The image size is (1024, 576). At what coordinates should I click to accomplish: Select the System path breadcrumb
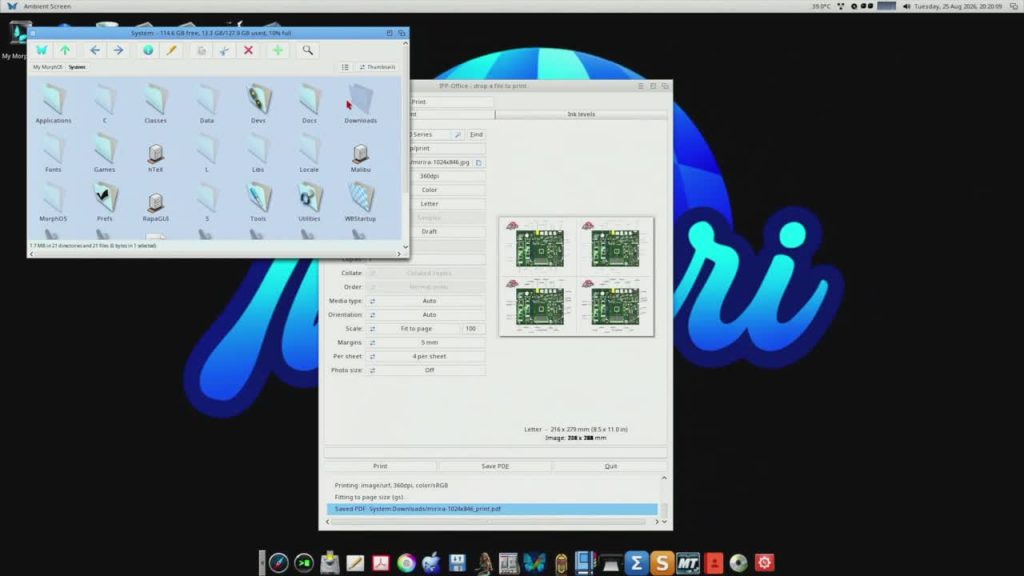(x=77, y=67)
